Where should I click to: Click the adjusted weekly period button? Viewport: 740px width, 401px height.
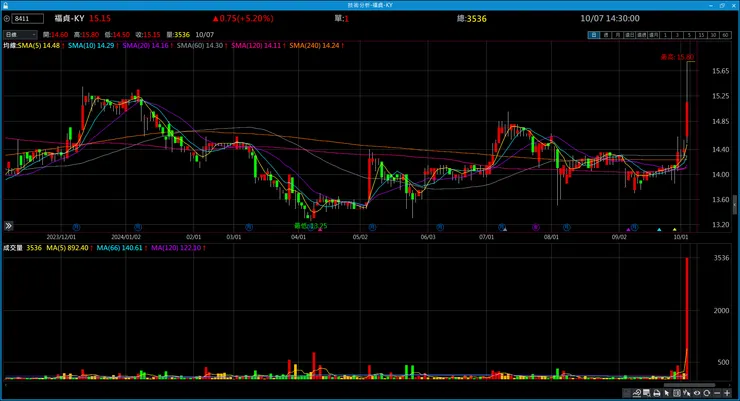pos(641,35)
